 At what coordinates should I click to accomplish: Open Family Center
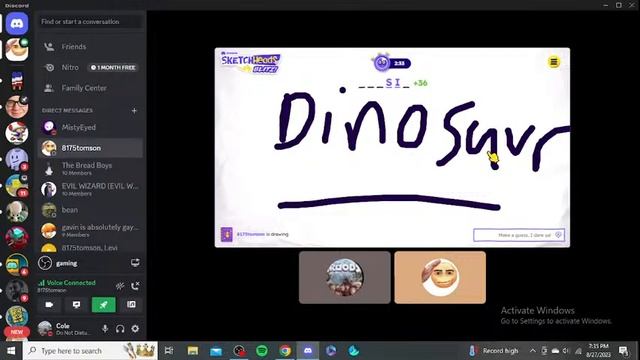[x=90, y=88]
